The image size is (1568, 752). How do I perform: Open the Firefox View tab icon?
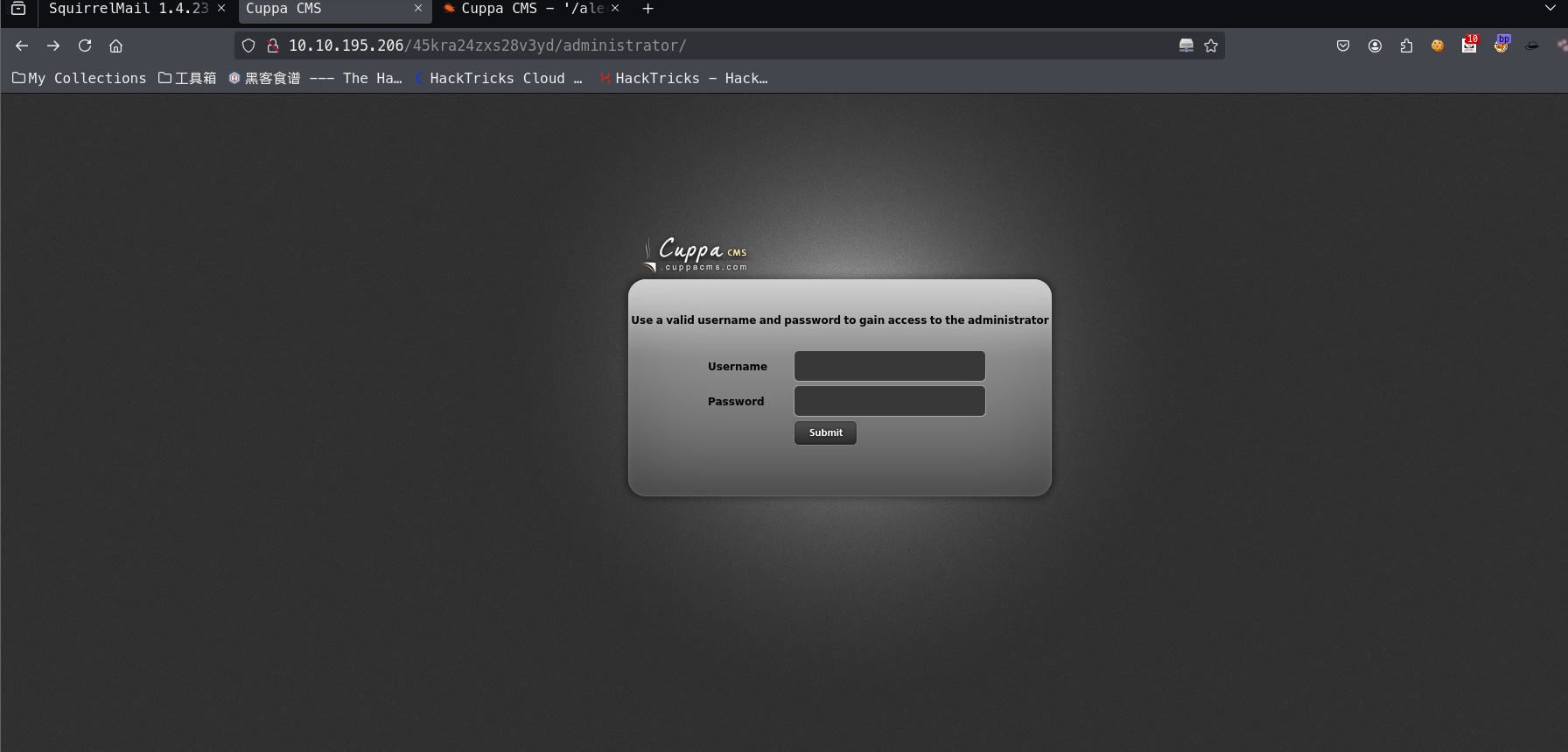click(18, 9)
